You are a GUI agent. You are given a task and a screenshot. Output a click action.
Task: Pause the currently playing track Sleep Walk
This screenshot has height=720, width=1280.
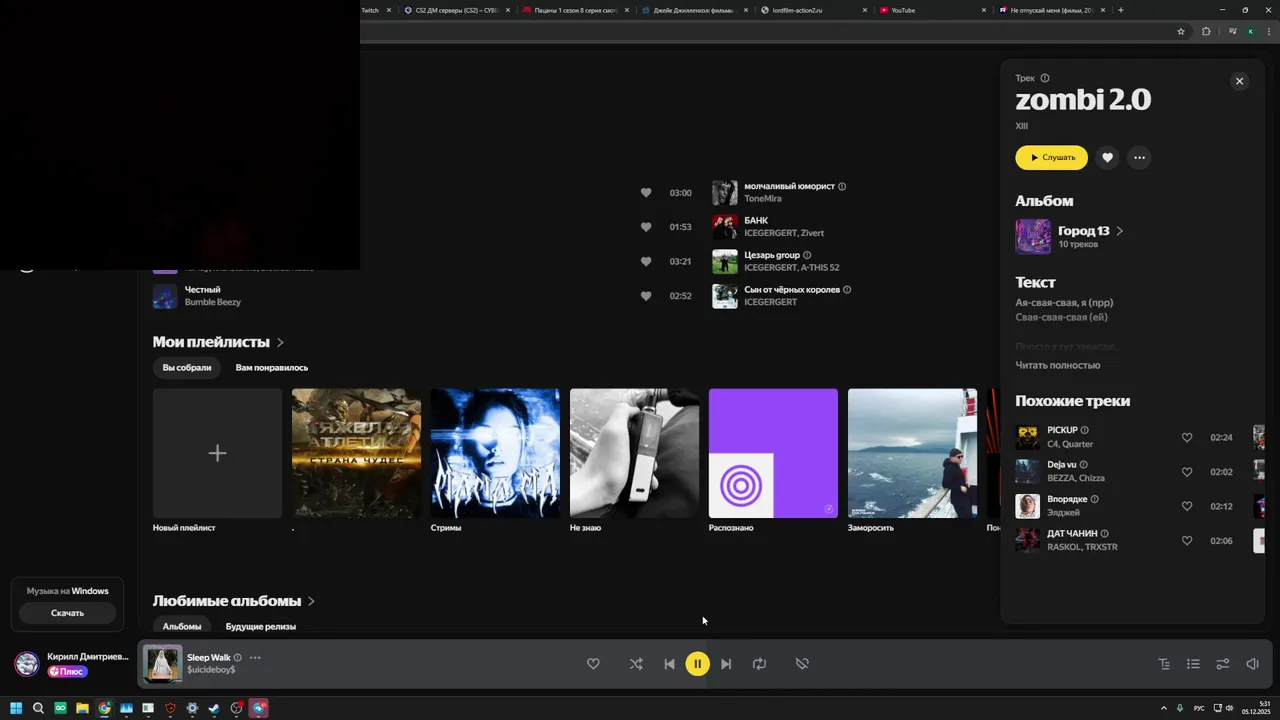(x=697, y=664)
